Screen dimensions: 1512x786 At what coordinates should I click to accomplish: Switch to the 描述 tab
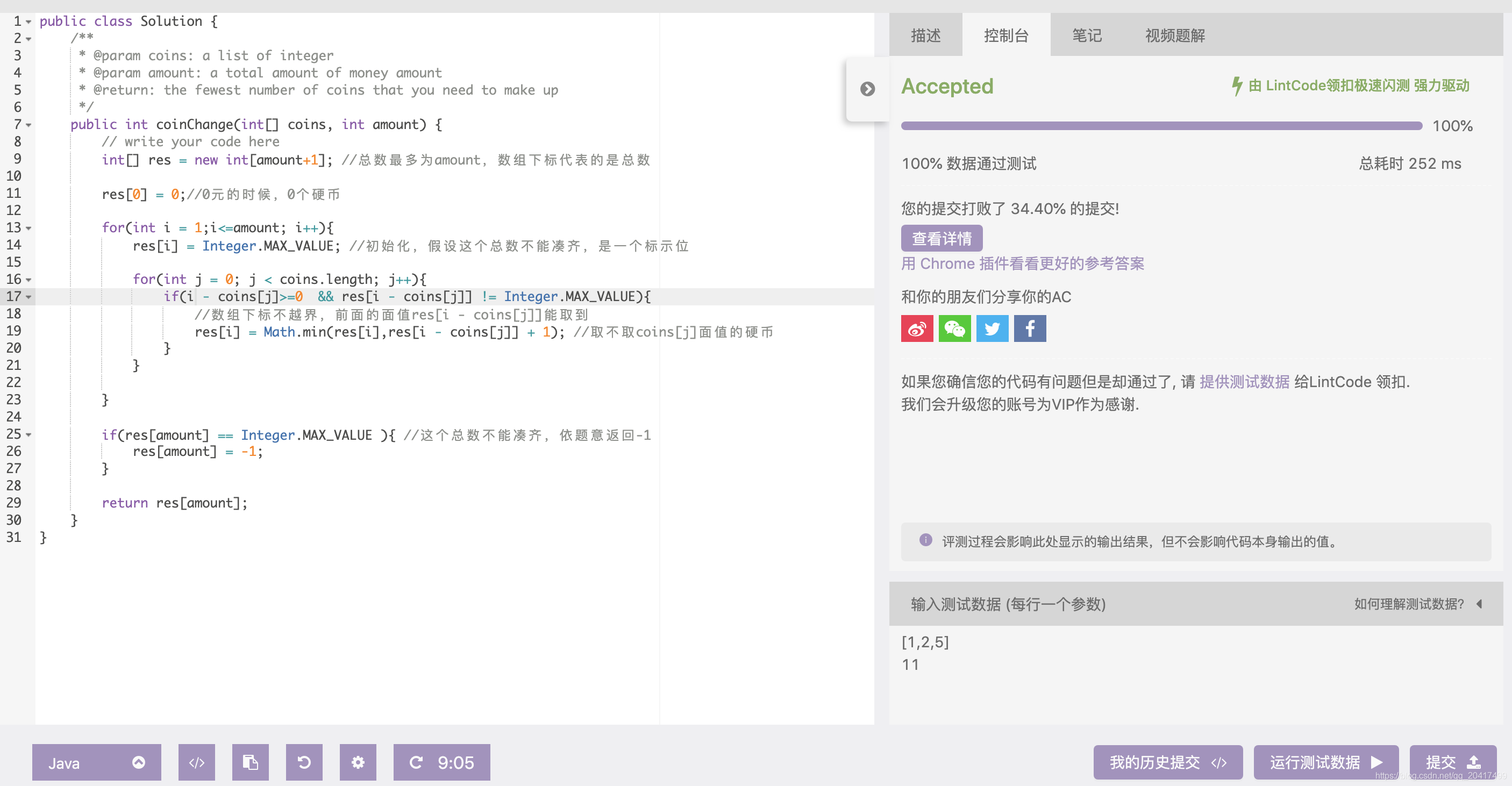(925, 35)
